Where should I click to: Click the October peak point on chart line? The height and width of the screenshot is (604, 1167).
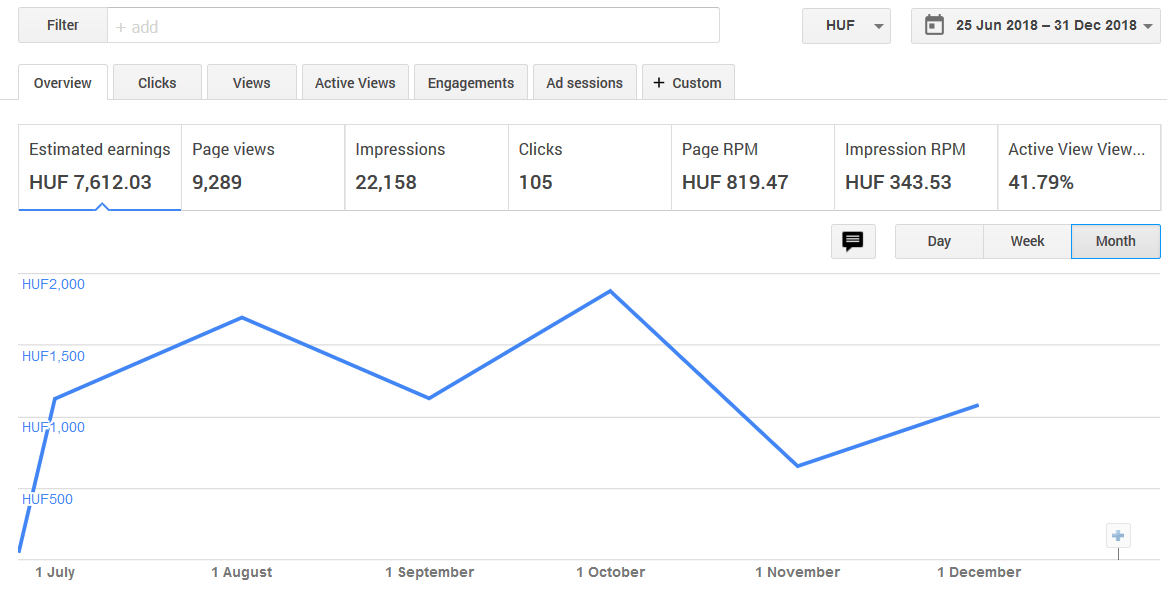coord(610,291)
